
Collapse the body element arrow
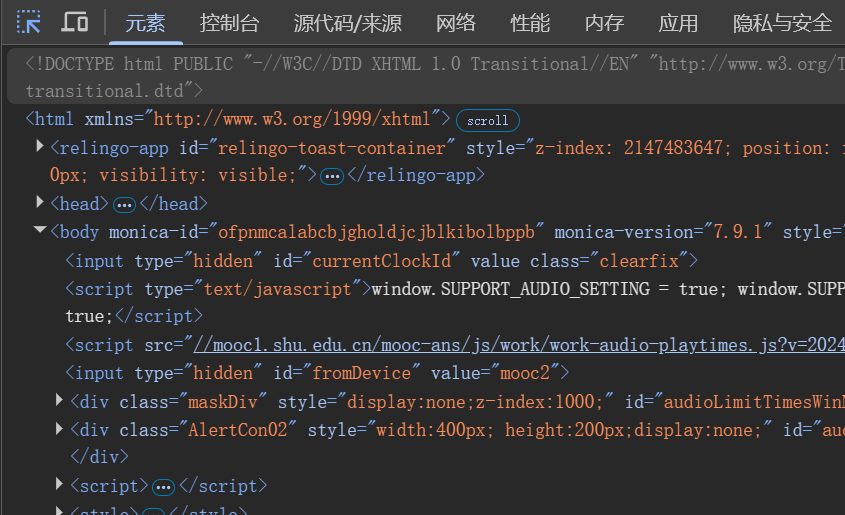coord(39,230)
